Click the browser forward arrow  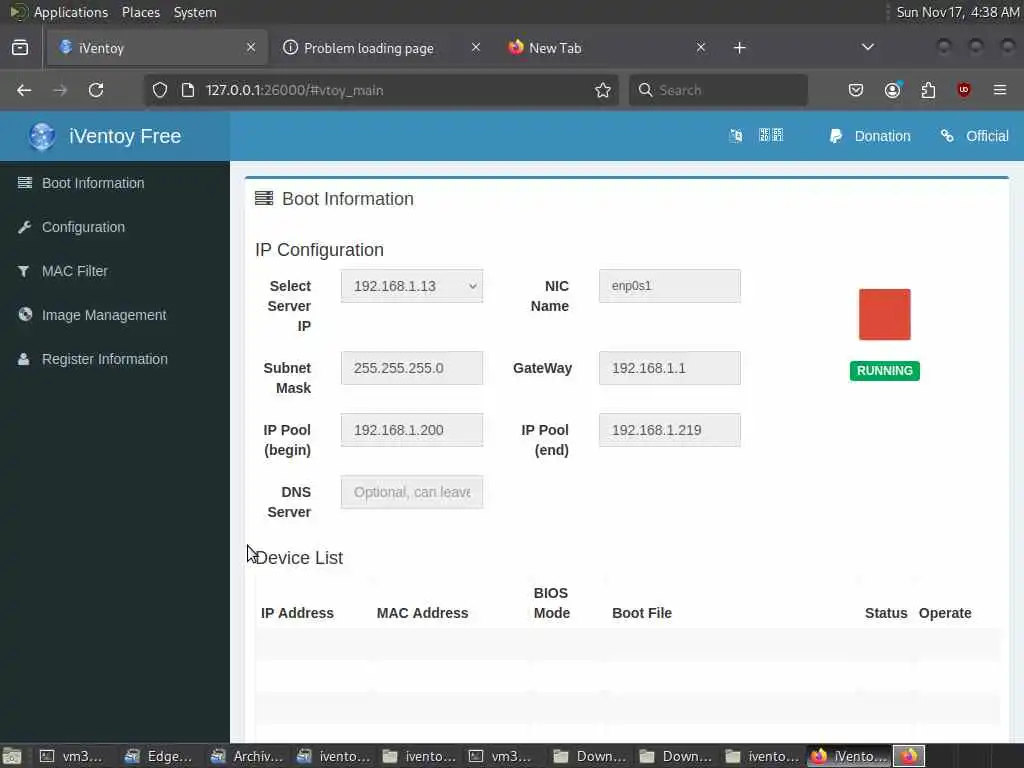click(x=60, y=90)
